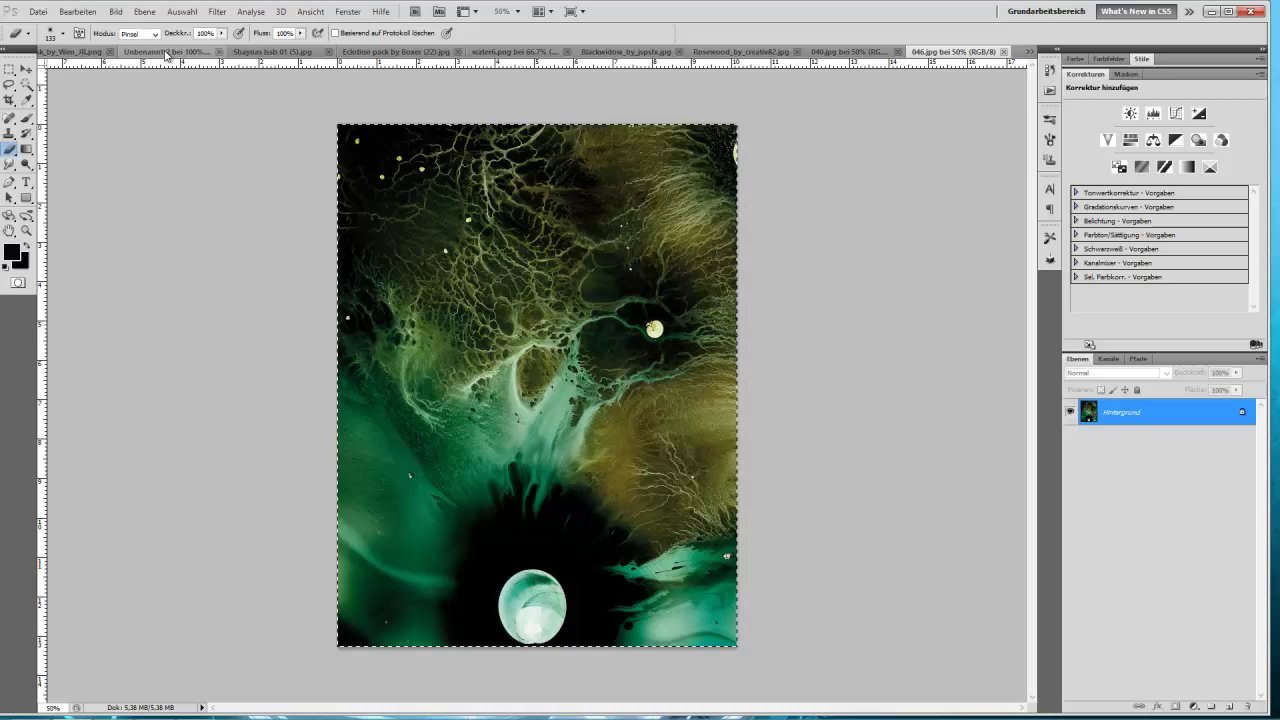Open the Filter menu
Screen dimensions: 1280x720
tap(217, 11)
